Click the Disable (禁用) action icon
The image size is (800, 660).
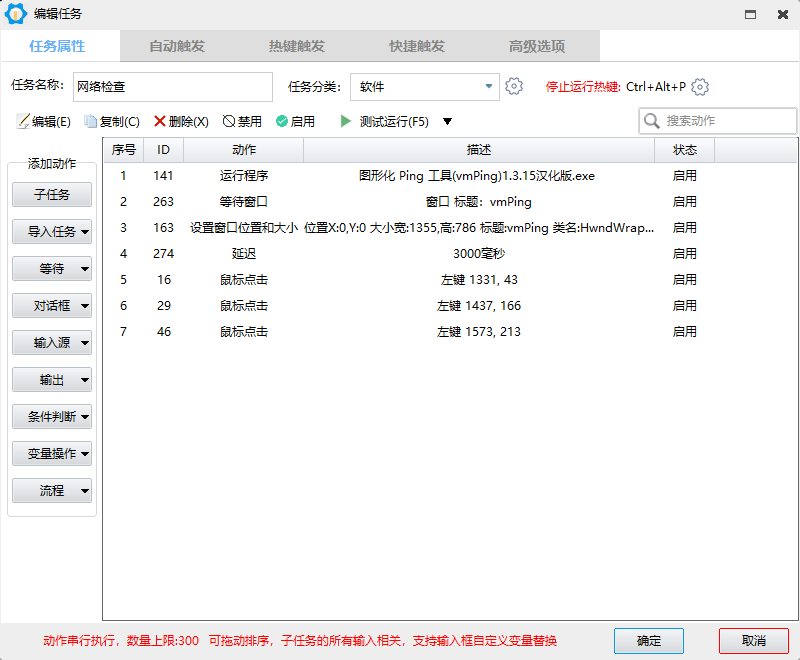pyautogui.click(x=229, y=121)
